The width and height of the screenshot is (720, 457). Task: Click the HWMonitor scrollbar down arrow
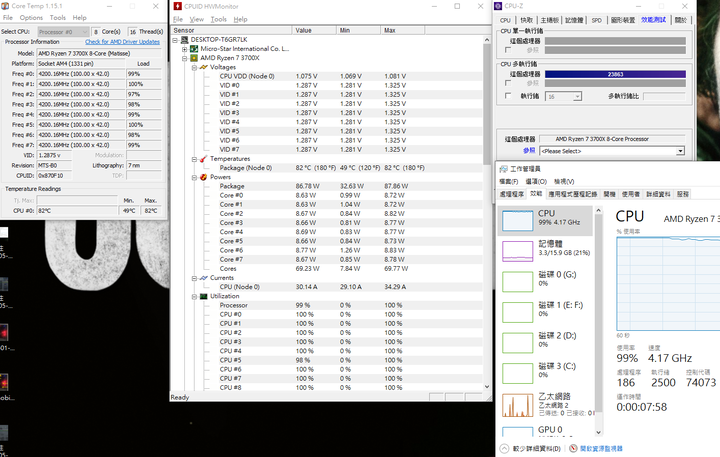tap(487, 387)
